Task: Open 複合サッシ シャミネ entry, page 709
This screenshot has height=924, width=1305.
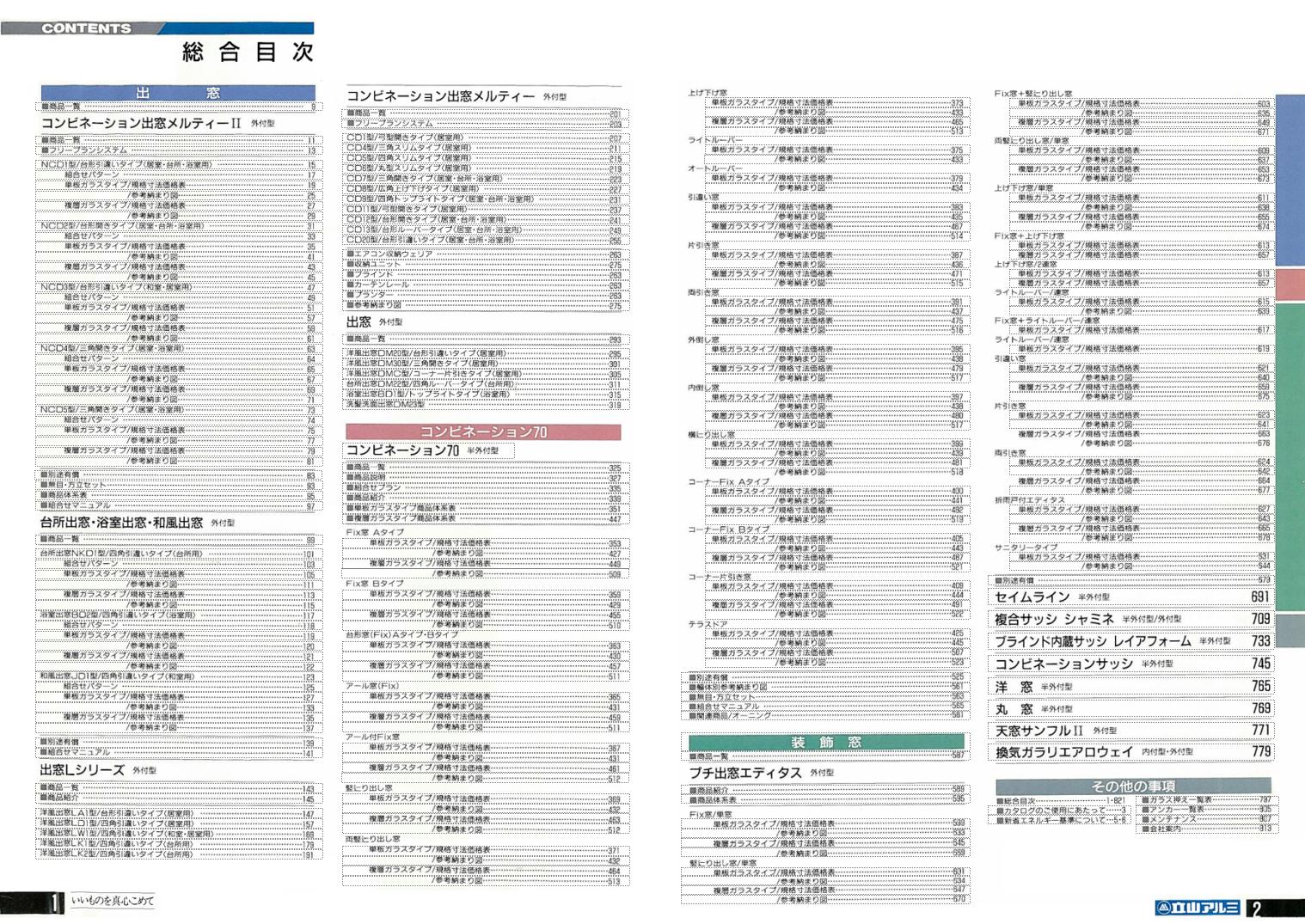Action: pyautogui.click(x=1132, y=619)
